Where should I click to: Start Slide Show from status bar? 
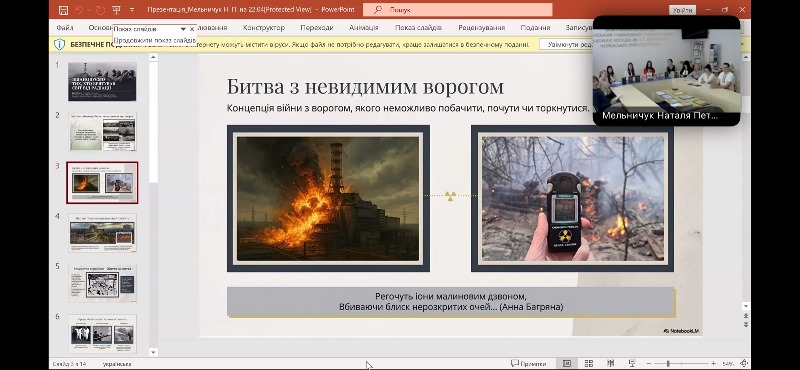[632, 364]
